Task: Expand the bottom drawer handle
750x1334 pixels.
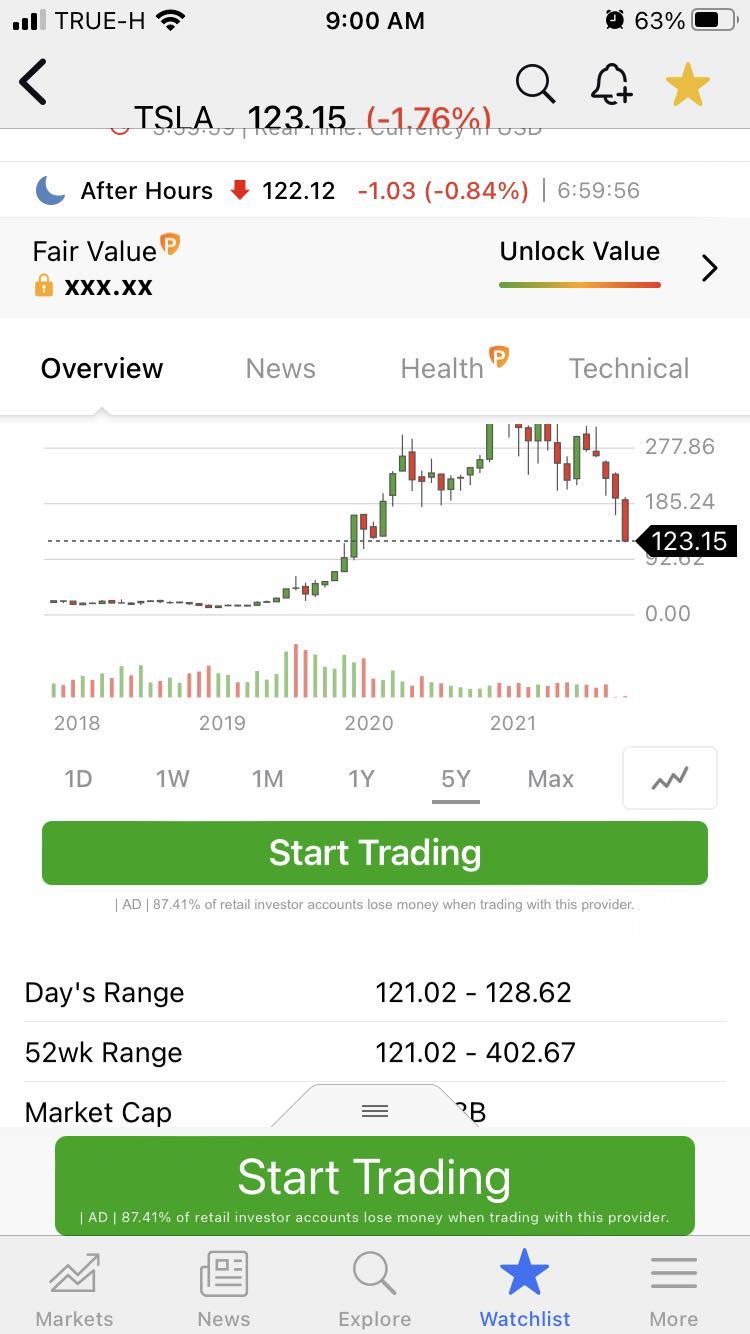Action: pos(375,1110)
